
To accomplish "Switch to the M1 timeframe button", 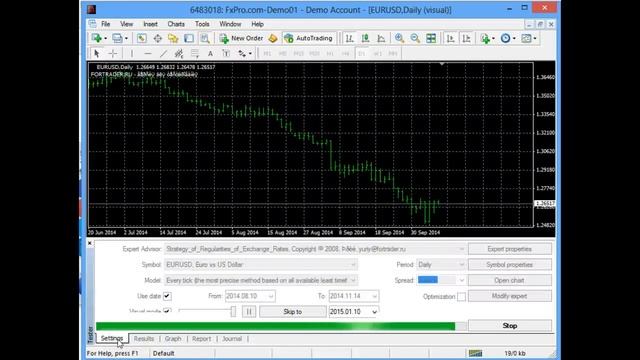I will pyautogui.click(x=267, y=53).
